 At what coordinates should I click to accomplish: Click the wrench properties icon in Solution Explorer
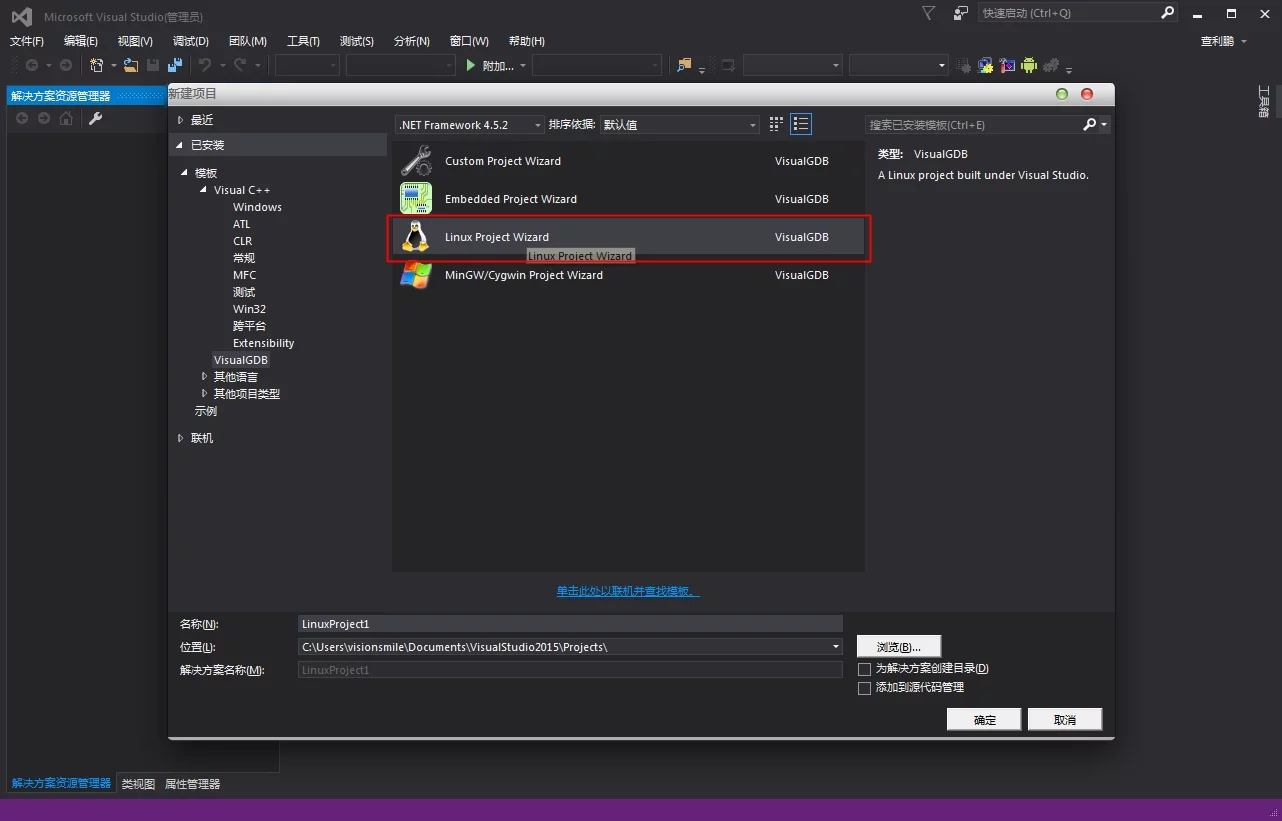(x=96, y=119)
